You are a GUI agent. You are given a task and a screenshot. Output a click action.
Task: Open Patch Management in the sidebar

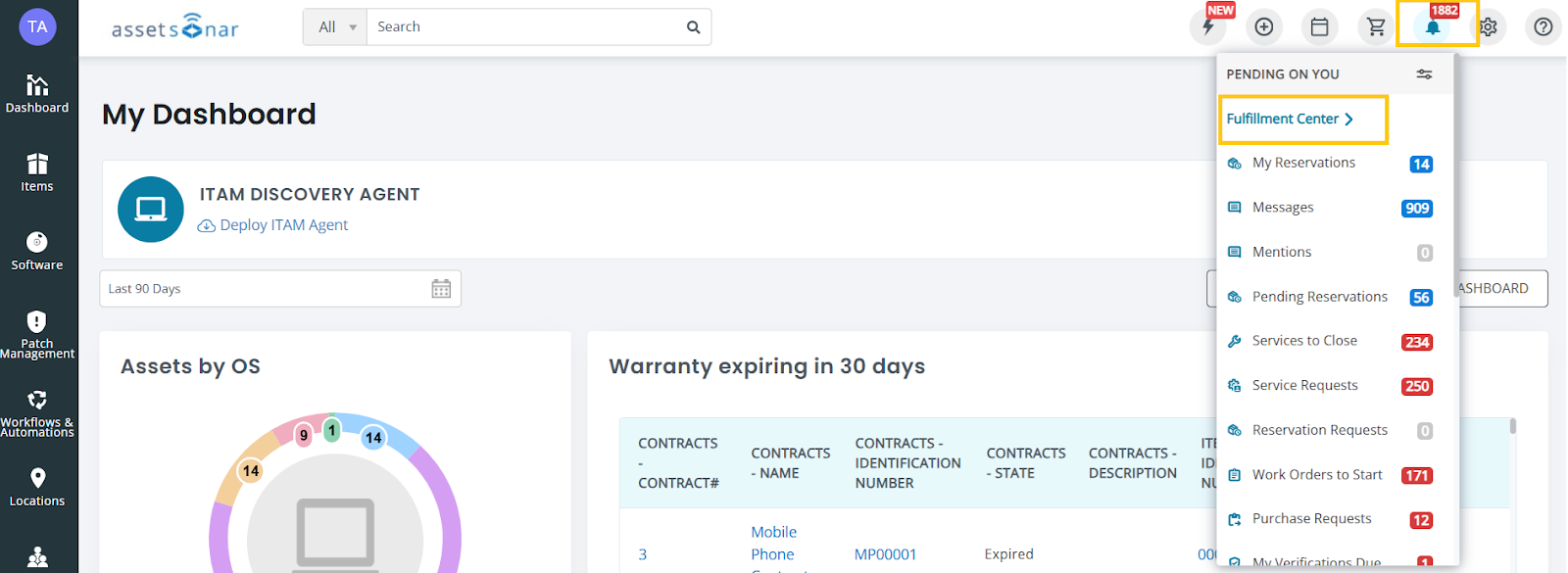pos(37,334)
